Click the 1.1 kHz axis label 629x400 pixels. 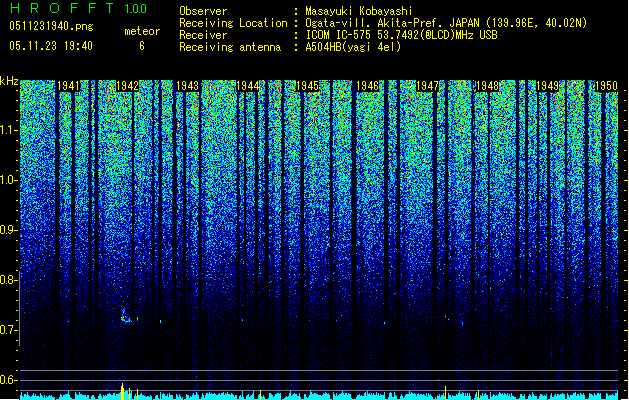[8, 130]
